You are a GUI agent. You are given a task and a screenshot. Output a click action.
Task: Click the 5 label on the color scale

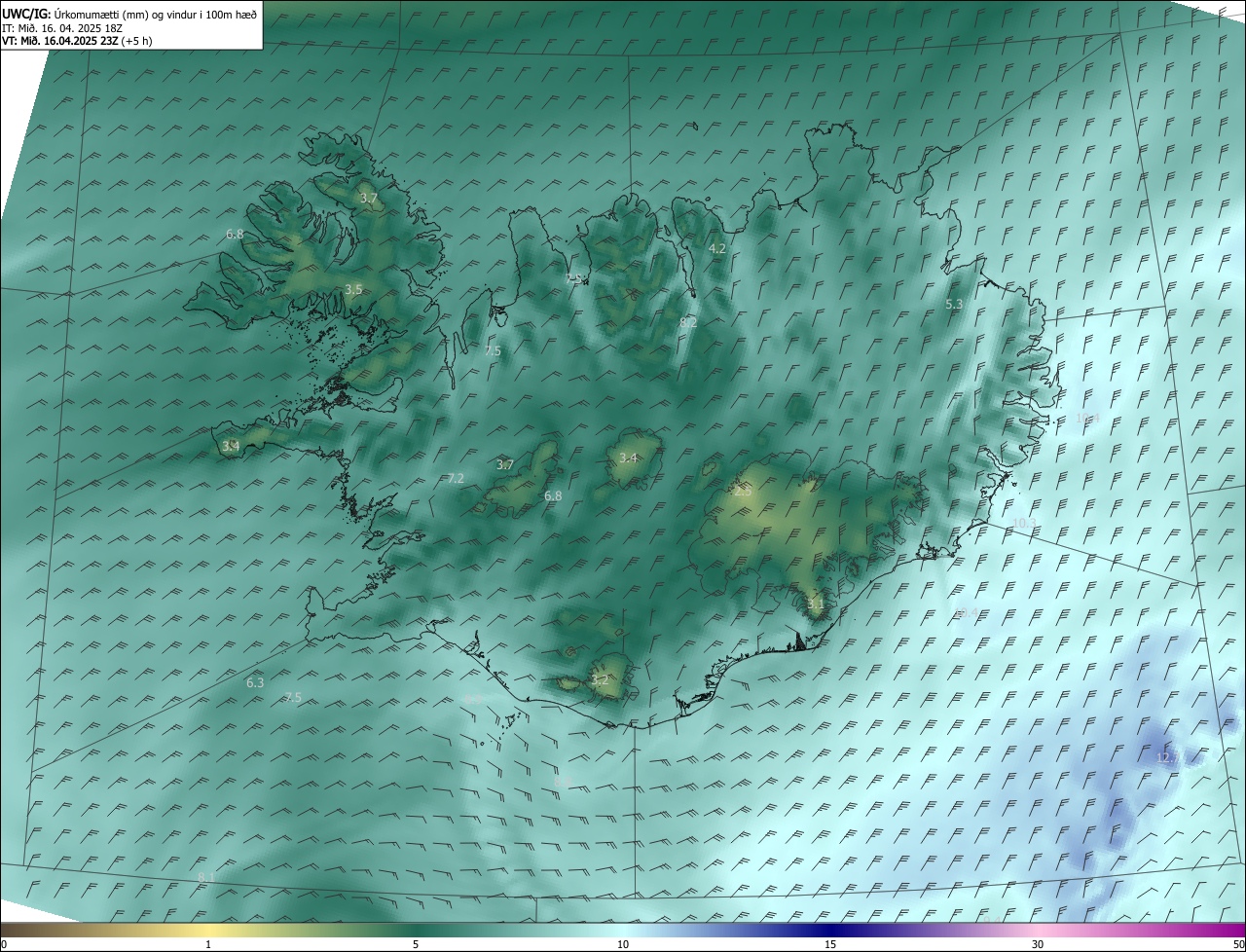(x=416, y=944)
